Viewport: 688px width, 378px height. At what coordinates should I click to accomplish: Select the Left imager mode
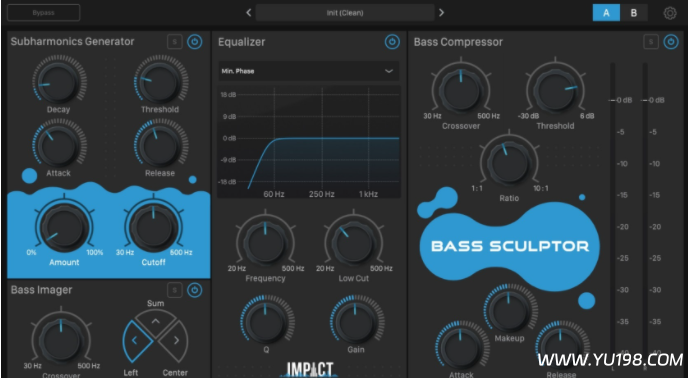point(137,340)
